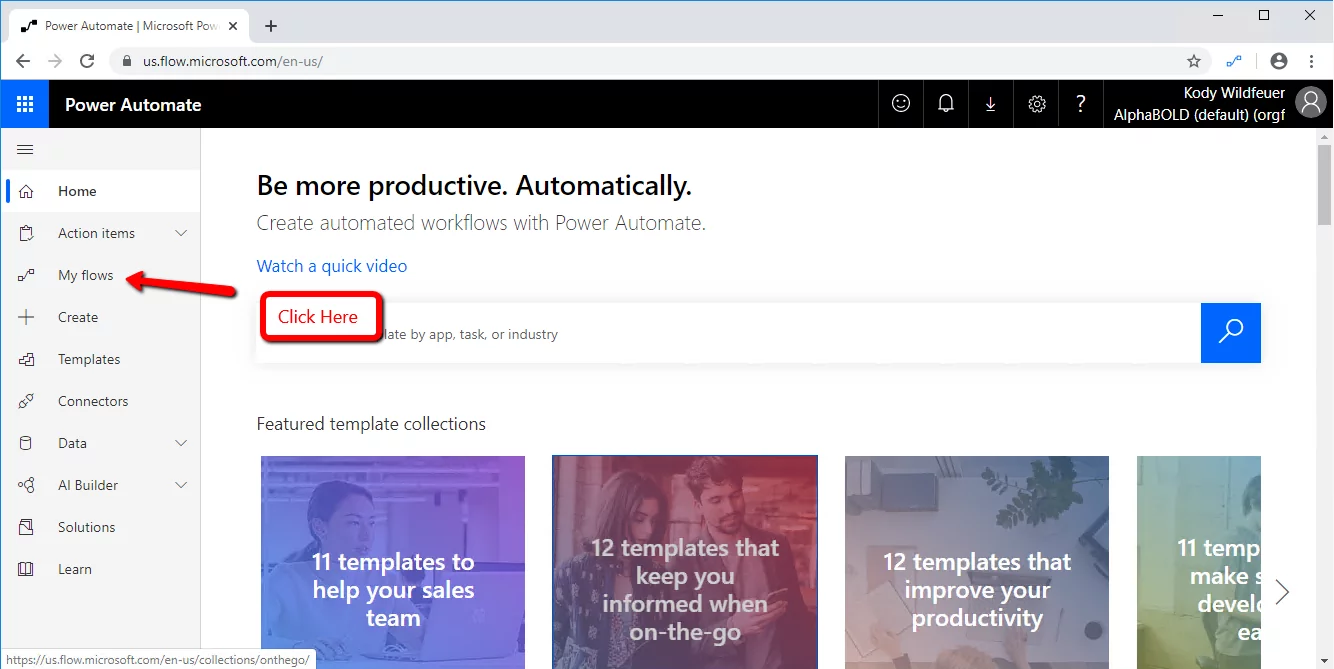Click the Home house icon
Screen dimensions: 1334x669
click(26, 191)
